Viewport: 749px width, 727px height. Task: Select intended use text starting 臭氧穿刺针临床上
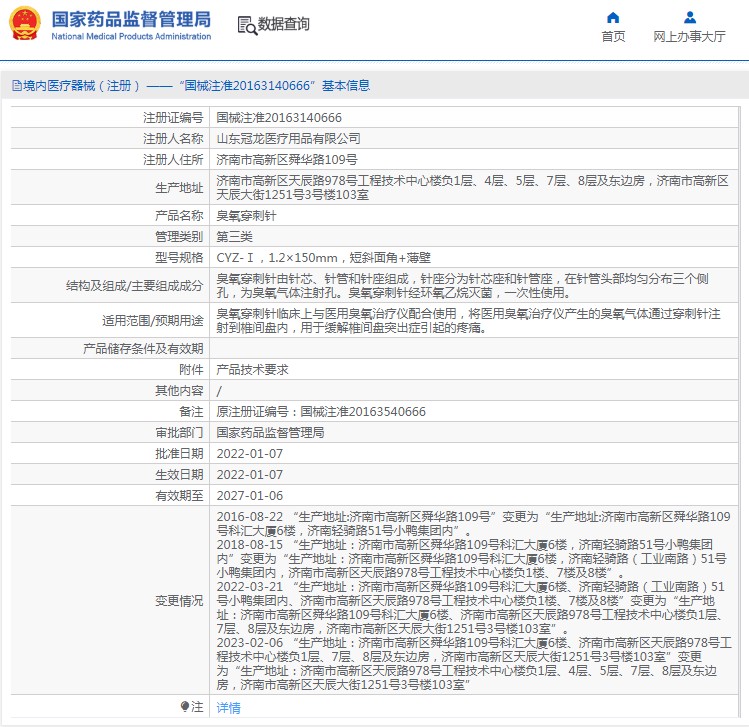pos(468,321)
